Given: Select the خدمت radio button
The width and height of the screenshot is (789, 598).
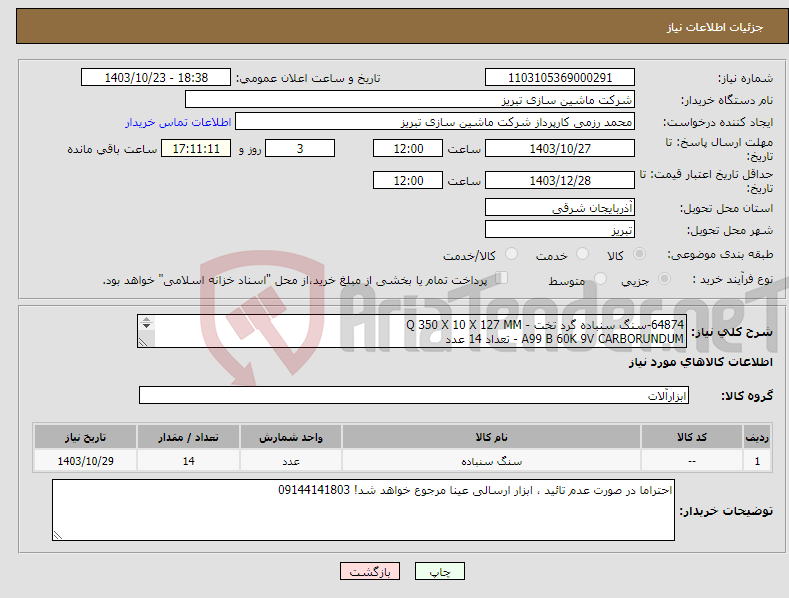Looking at the screenshot, I should [582, 254].
